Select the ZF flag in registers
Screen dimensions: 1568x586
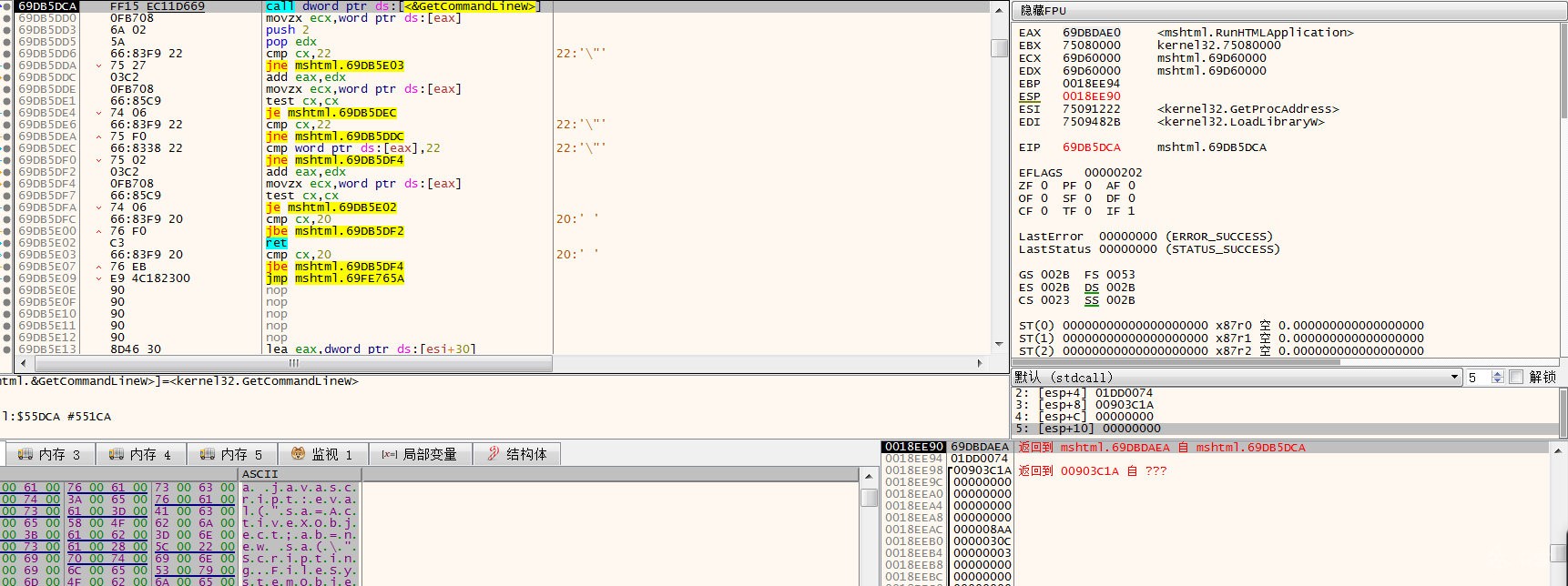(1033, 186)
